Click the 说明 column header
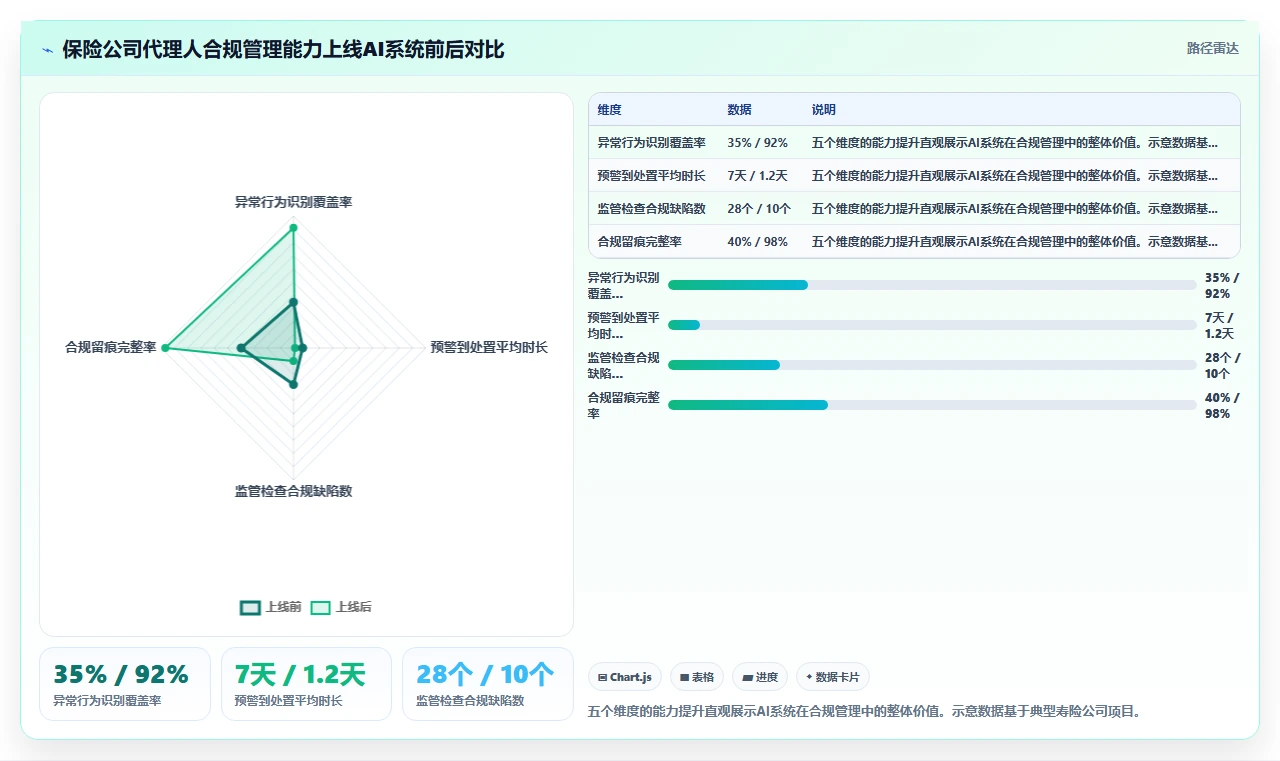1280x761 pixels. click(823, 110)
